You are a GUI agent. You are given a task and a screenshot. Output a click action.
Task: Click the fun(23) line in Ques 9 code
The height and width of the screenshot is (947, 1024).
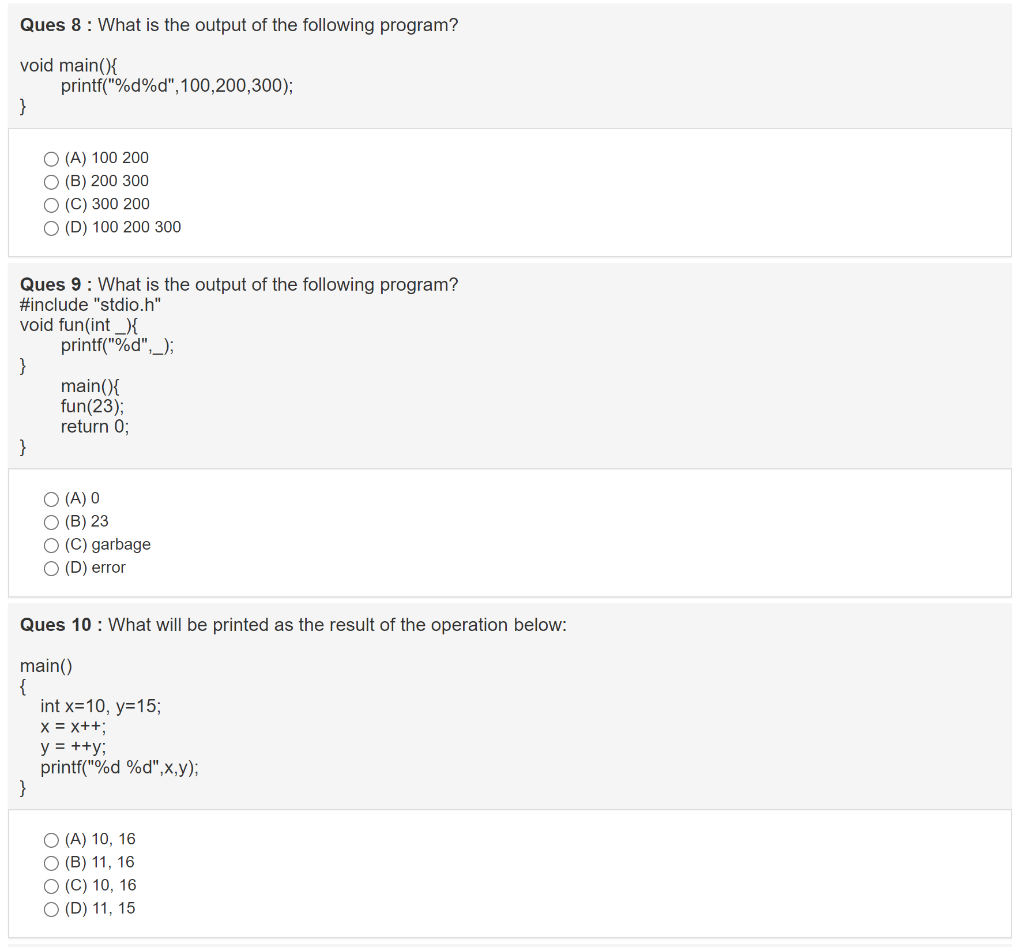pos(92,406)
